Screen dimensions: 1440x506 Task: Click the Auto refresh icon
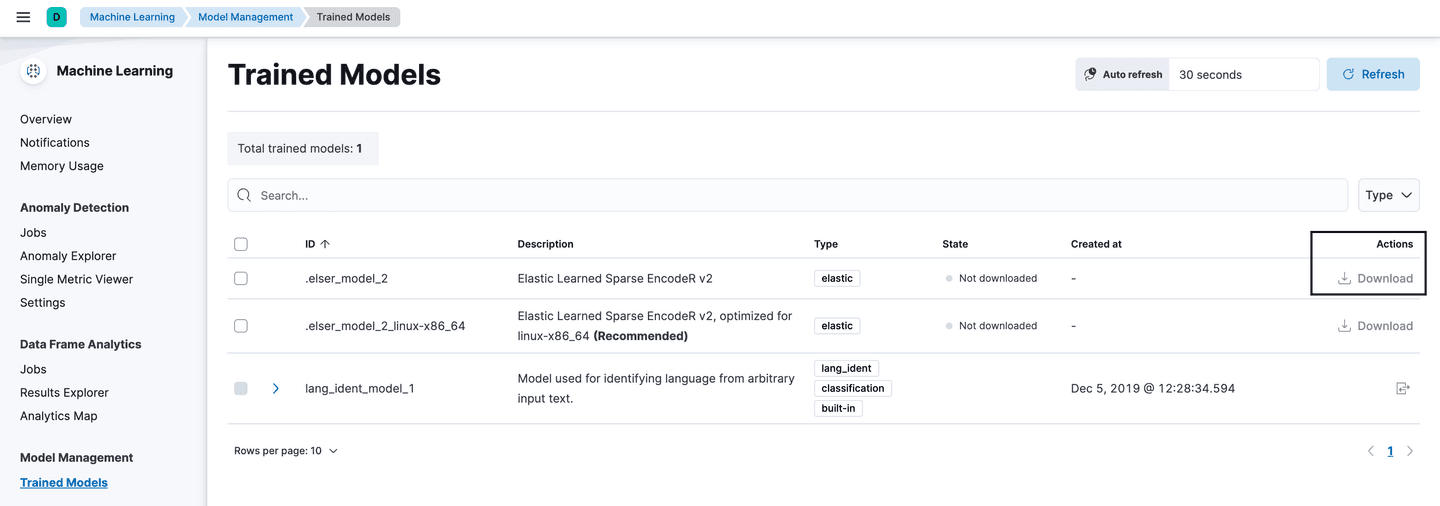pyautogui.click(x=1091, y=74)
